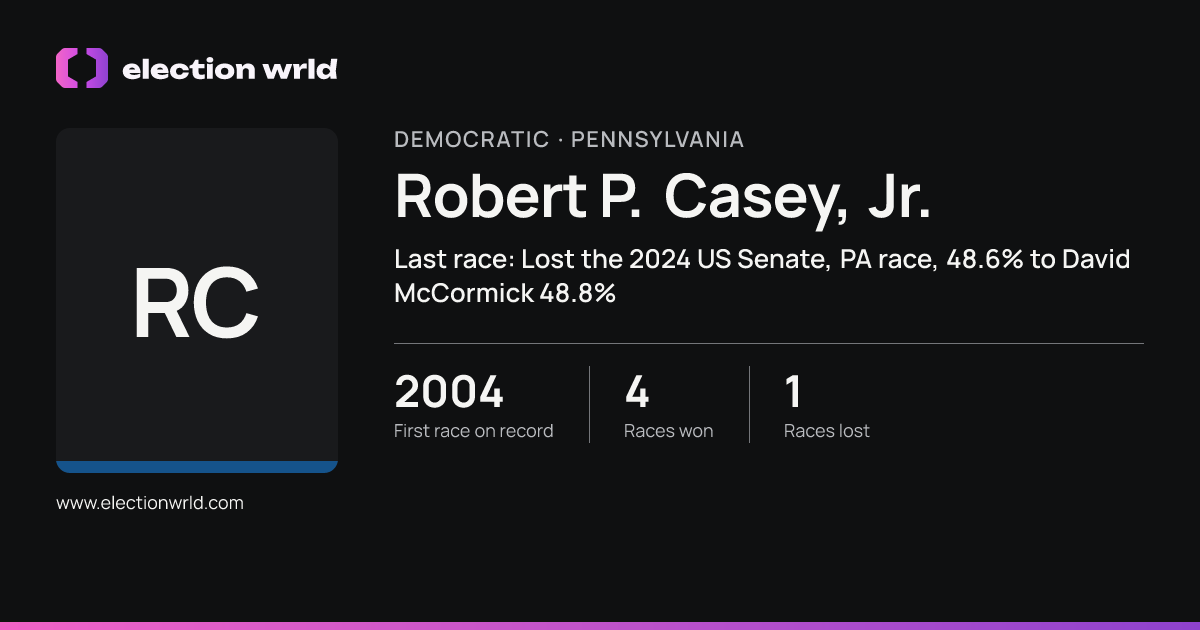
Task: Click the Races lost label
Action: click(827, 431)
